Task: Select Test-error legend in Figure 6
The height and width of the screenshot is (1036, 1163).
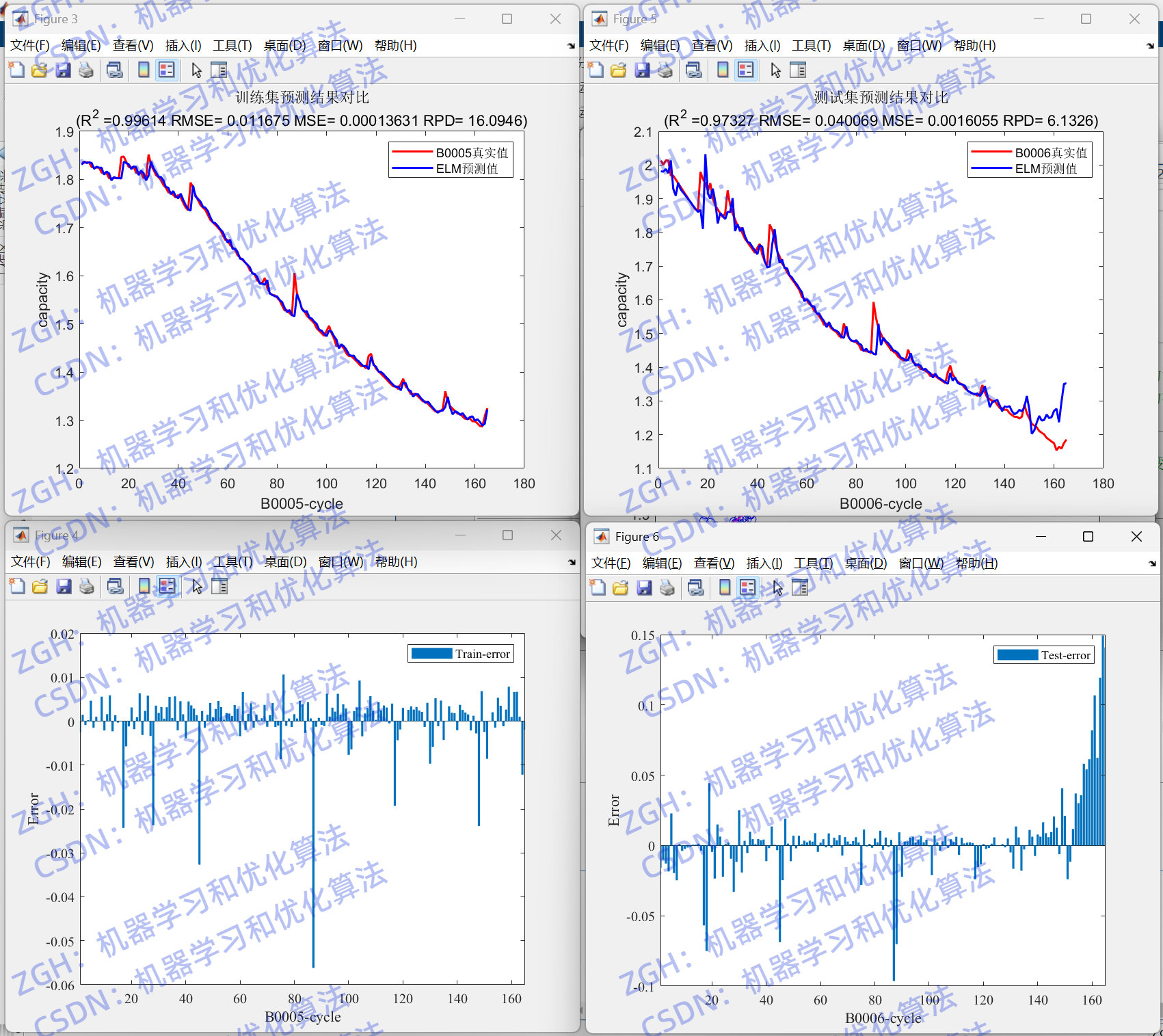Action: [x=1044, y=655]
